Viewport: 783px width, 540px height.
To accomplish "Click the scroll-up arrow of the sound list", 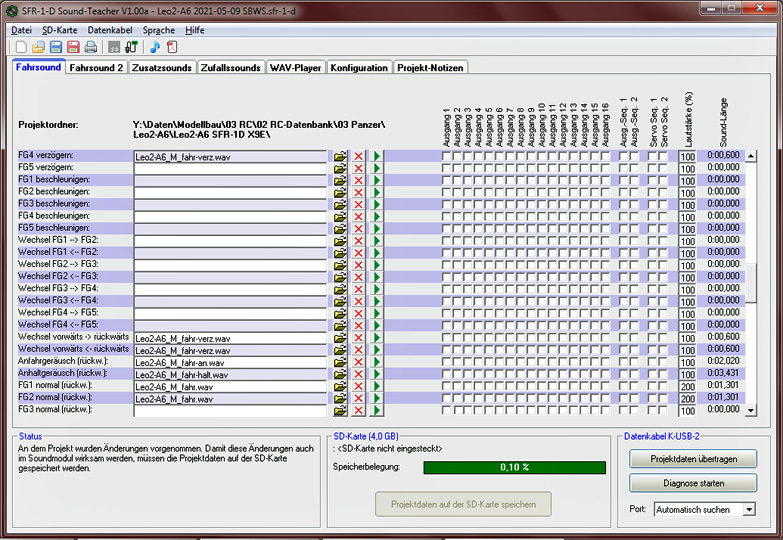I will (751, 156).
